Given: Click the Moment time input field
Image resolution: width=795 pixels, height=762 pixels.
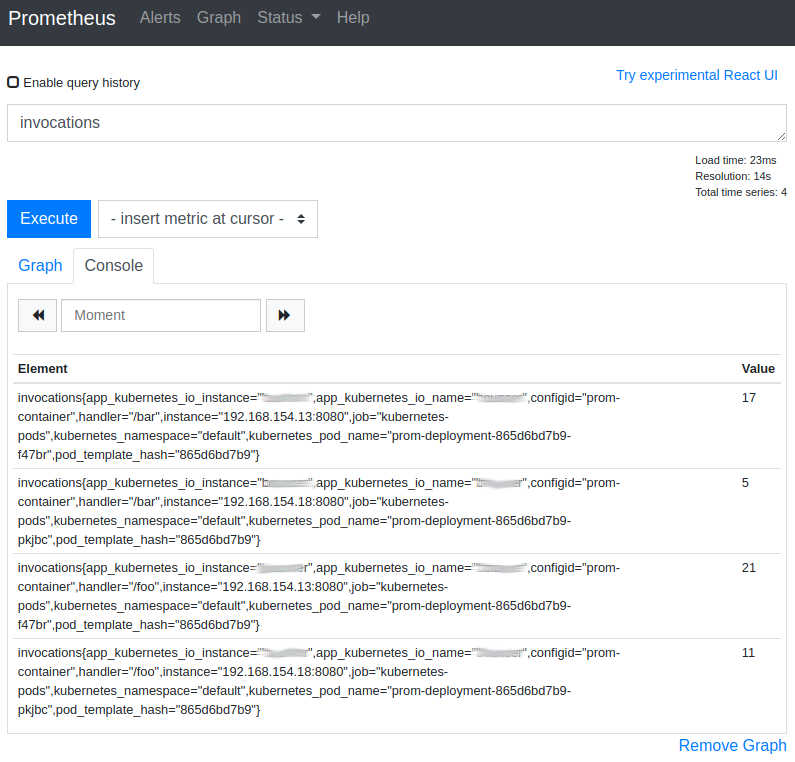Looking at the screenshot, I should point(161,315).
